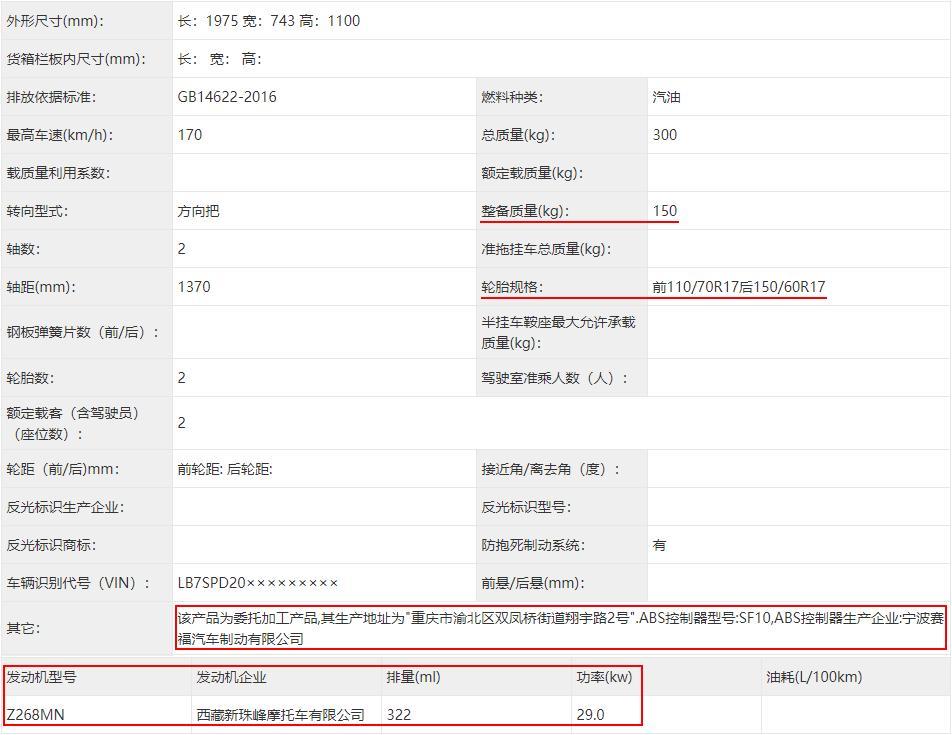Click the underlined curb weight value 150
The height and width of the screenshot is (735, 952).
pyautogui.click(x=665, y=211)
